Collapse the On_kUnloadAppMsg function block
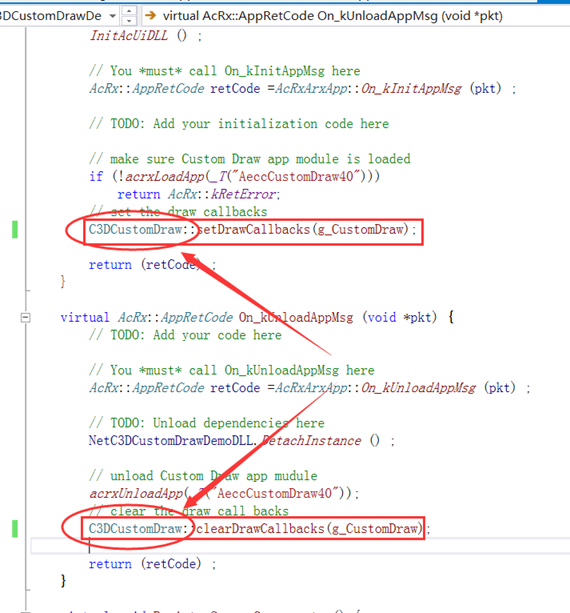570x613 pixels. (x=25, y=317)
